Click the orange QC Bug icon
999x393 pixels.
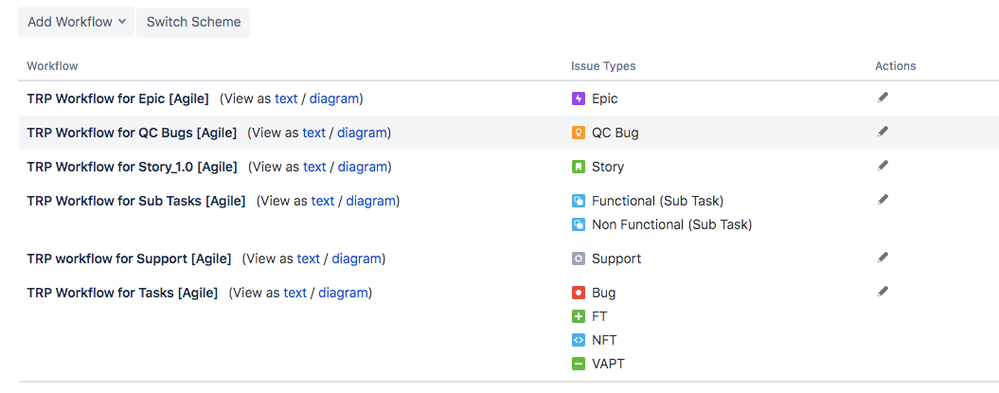578,133
